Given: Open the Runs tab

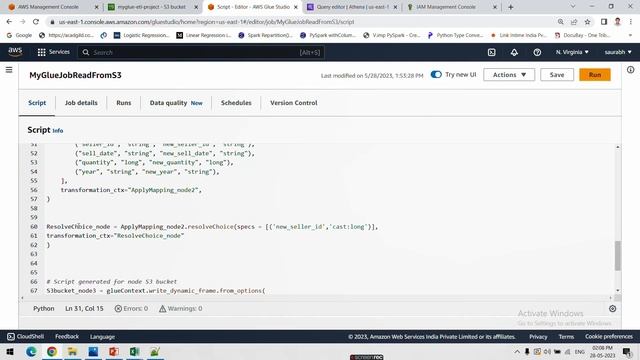Looking at the screenshot, I should coord(124,103).
